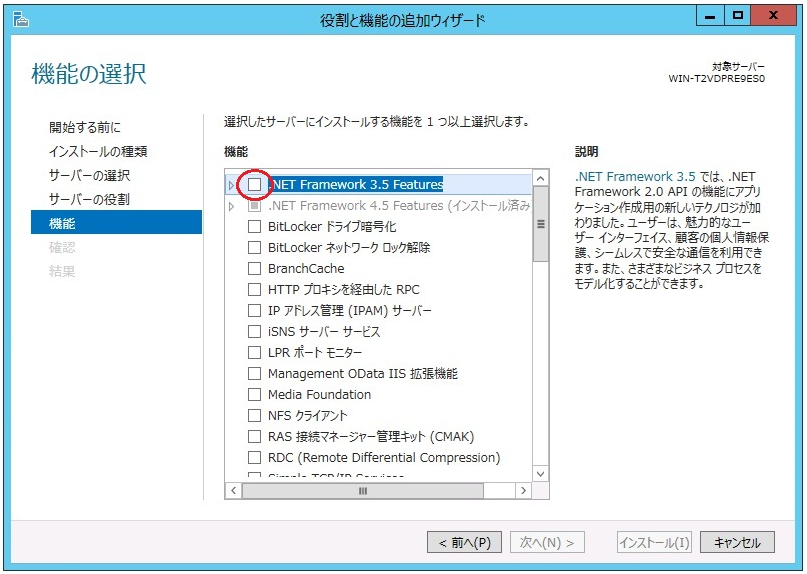
Task: Check the NFS クライアント checkbox
Action: [x=255, y=416]
